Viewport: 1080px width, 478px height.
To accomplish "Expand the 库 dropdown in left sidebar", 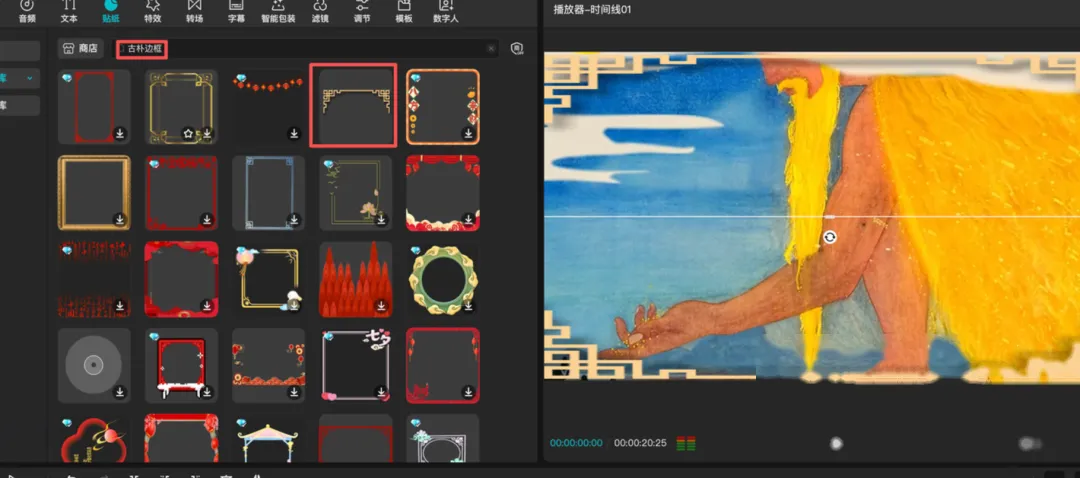I will pyautogui.click(x=29, y=79).
